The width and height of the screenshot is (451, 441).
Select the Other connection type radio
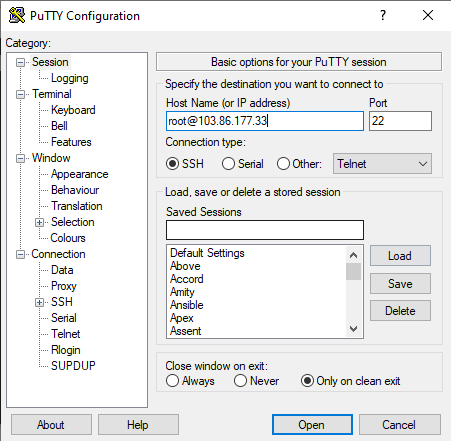point(283,164)
